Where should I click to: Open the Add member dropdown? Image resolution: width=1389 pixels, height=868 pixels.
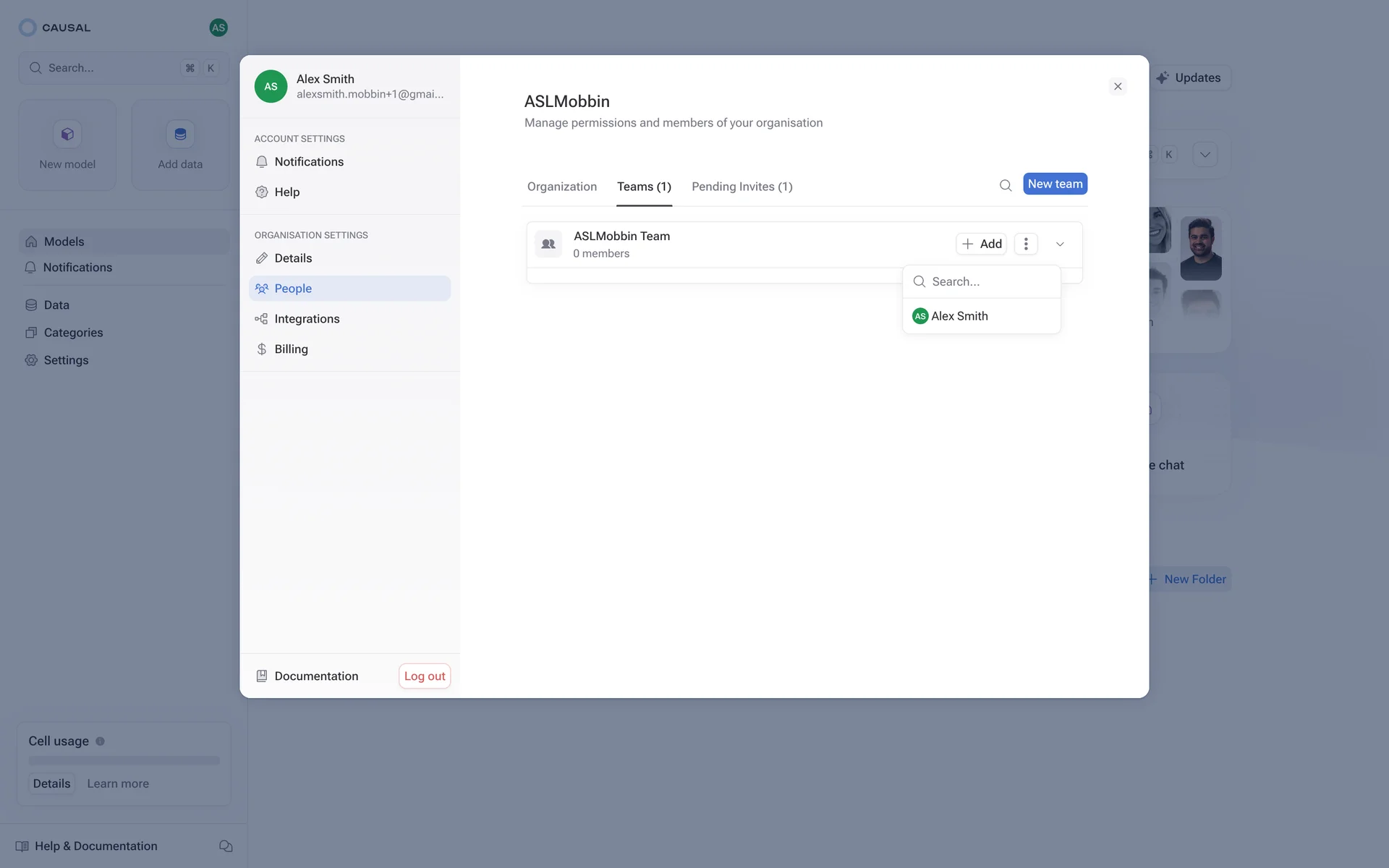981,244
